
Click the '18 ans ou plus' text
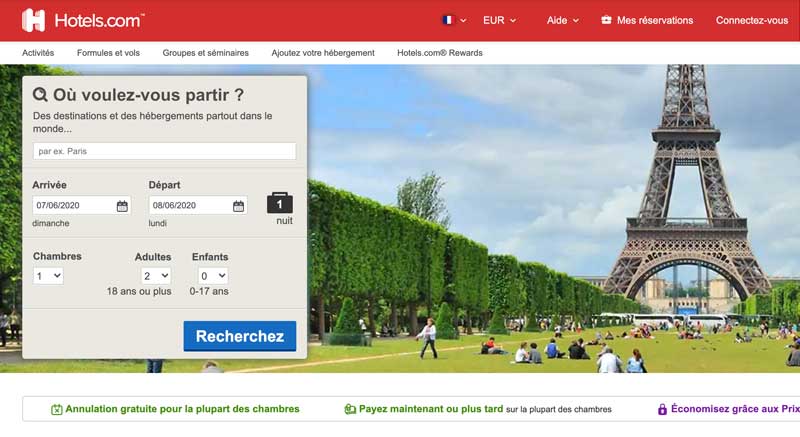coord(139,291)
